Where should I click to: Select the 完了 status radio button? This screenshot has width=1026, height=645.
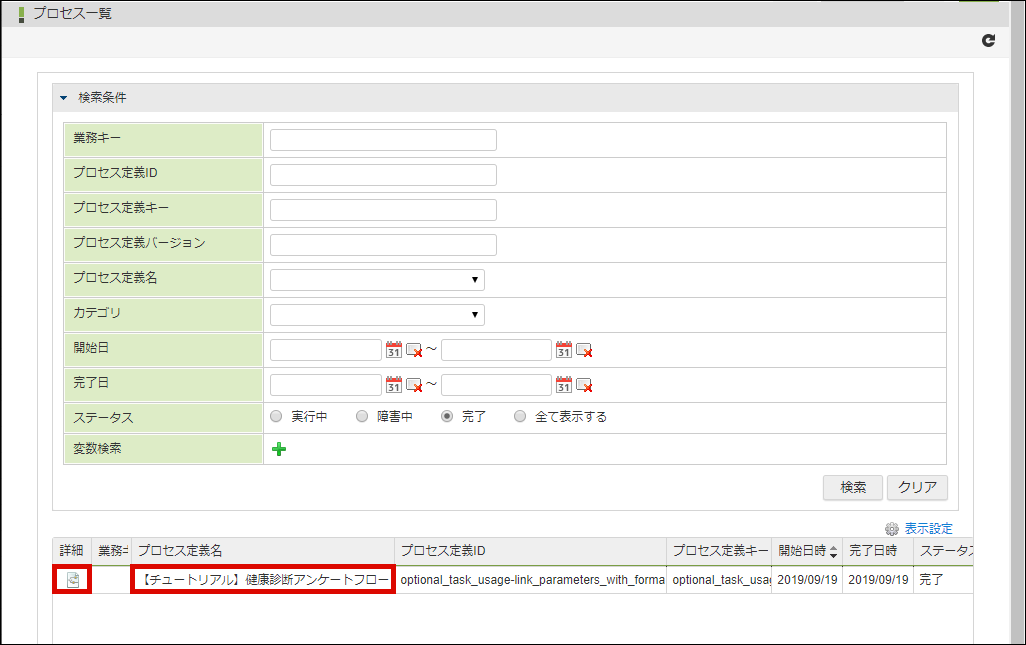447,416
